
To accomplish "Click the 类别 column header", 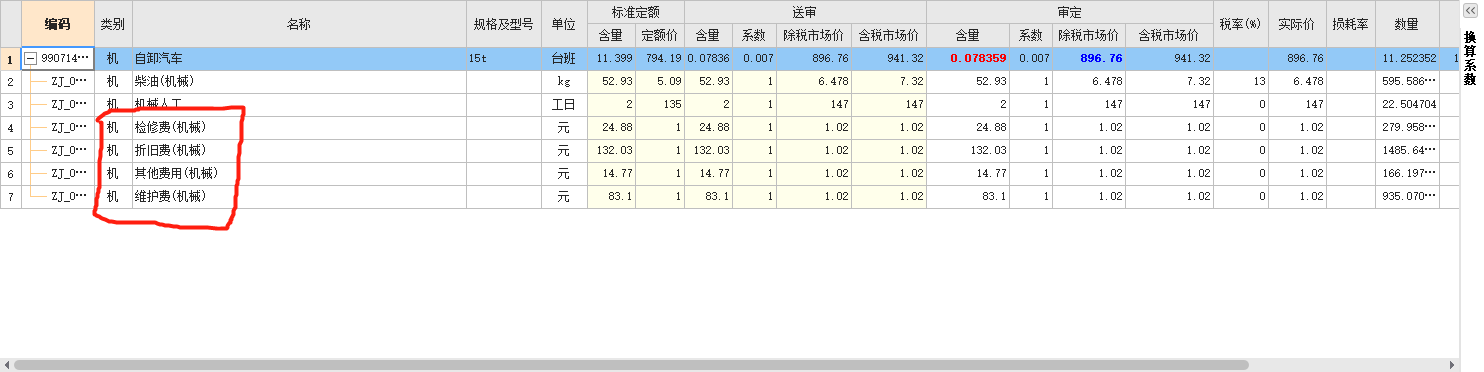I will (x=113, y=24).
